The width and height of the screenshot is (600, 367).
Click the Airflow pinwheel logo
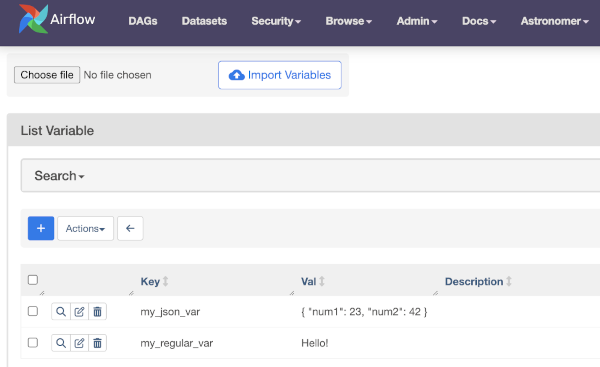pos(33,18)
